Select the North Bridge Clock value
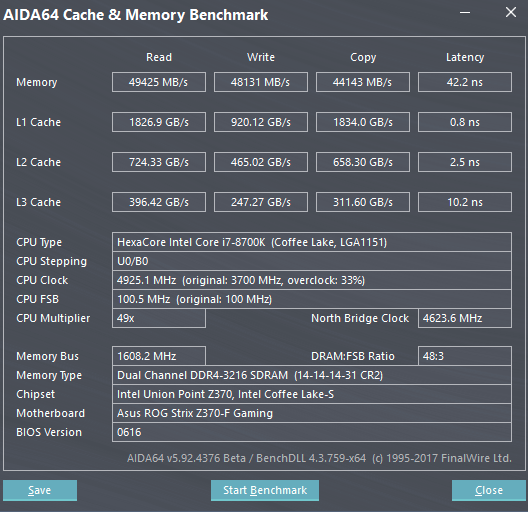The image size is (528, 512). (x=465, y=318)
